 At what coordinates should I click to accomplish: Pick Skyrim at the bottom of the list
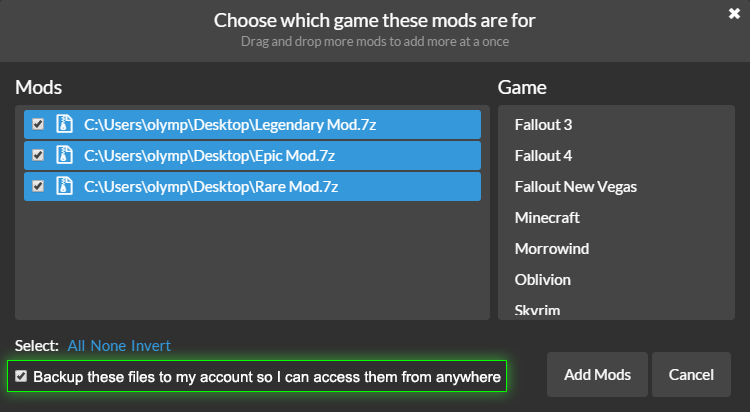537,311
